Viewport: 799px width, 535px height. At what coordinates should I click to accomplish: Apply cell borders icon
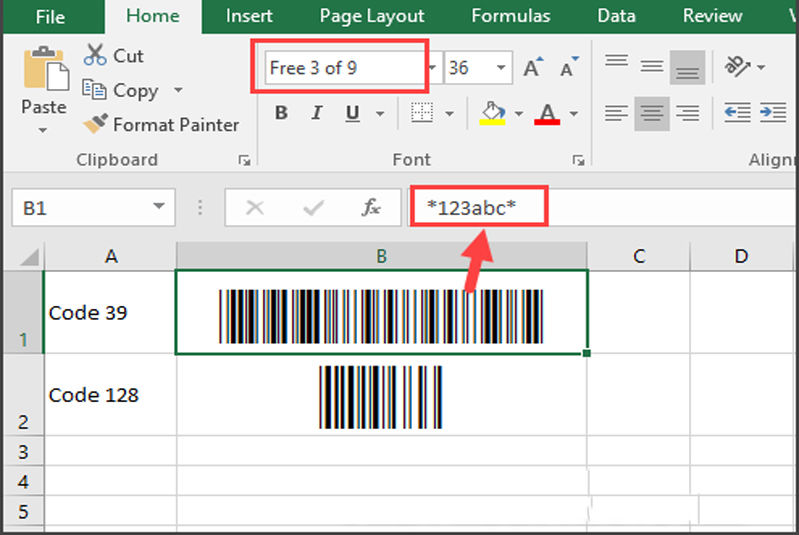(422, 113)
